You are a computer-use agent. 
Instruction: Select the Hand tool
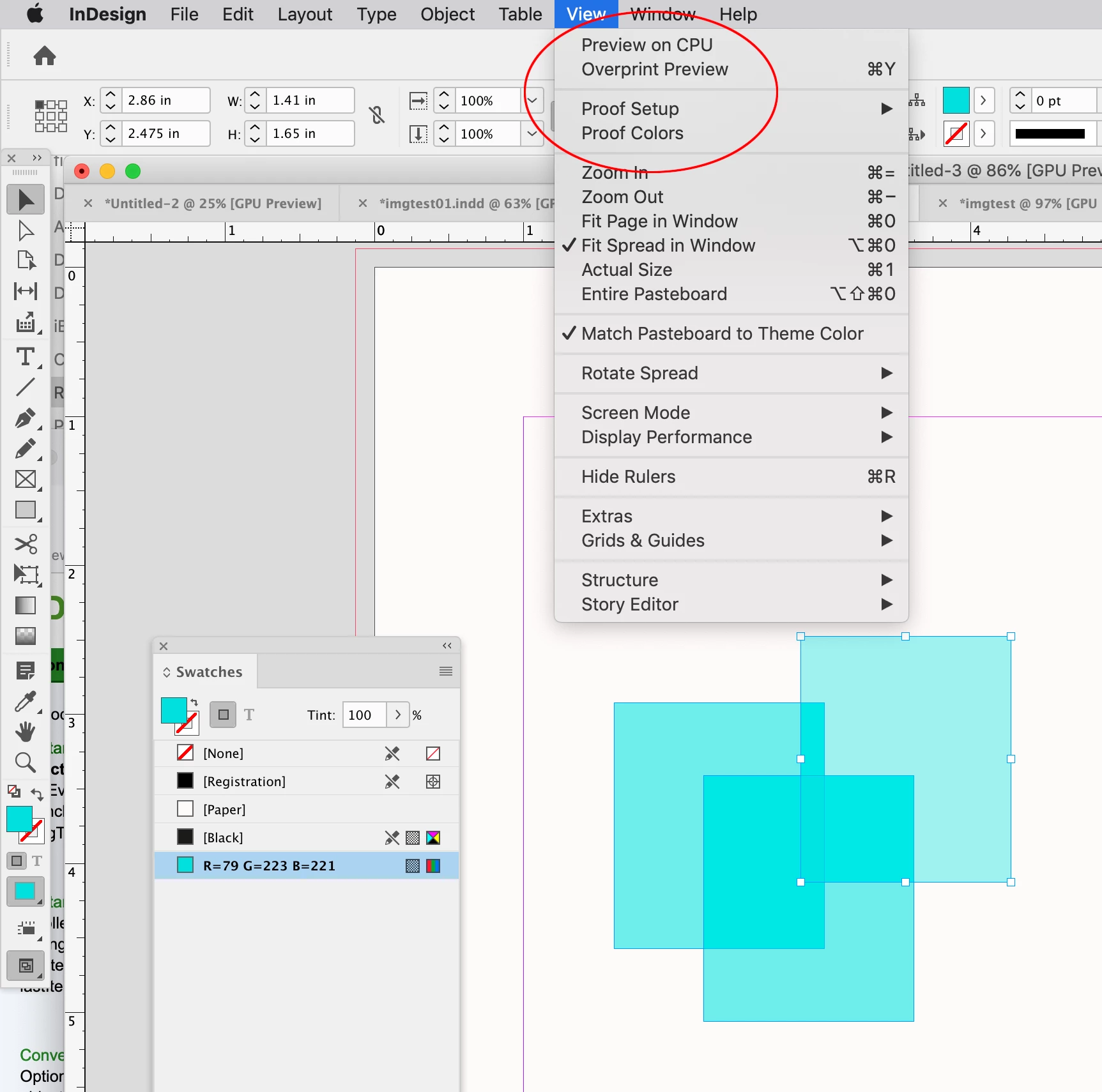(26, 732)
